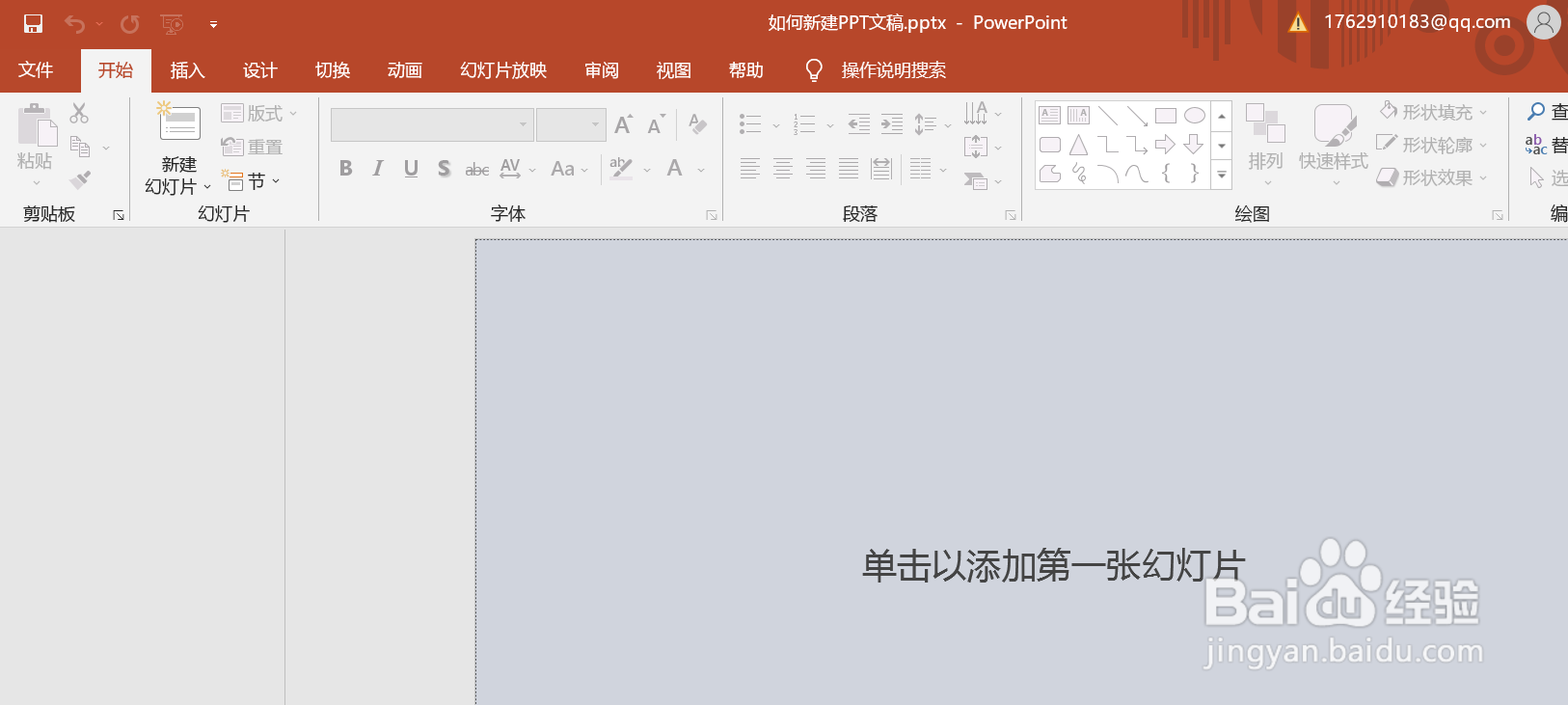1568x705 pixels.
Task: Select the oval shape in gallery
Action: click(1195, 116)
